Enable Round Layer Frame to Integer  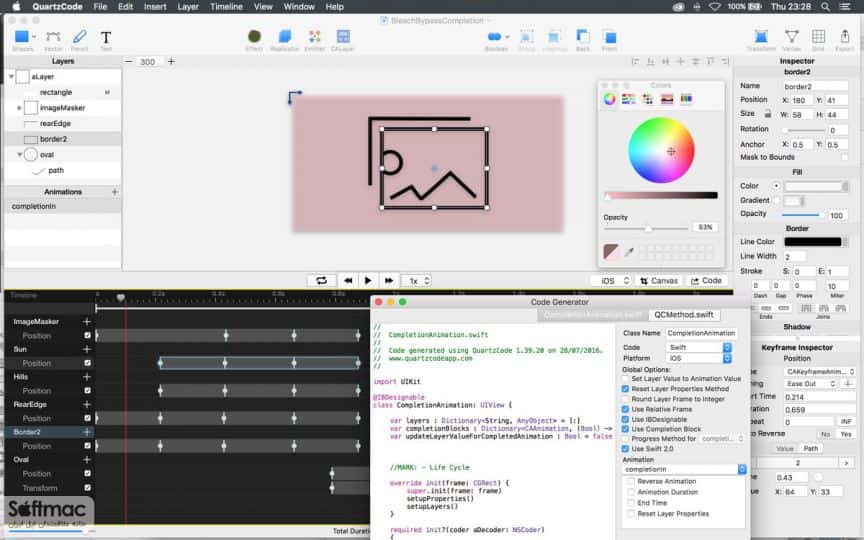tap(625, 399)
